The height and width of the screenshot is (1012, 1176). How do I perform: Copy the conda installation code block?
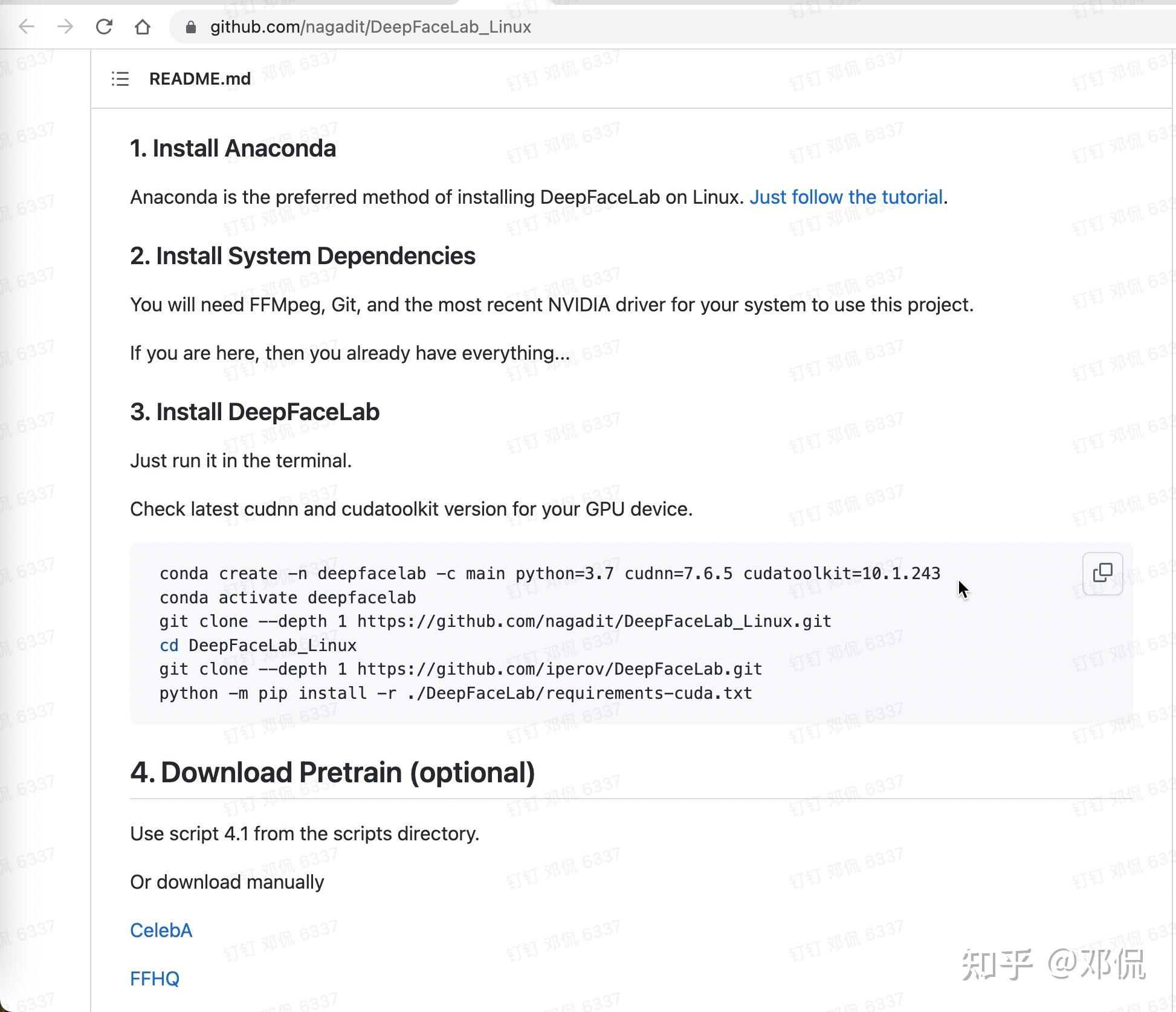click(1102, 572)
